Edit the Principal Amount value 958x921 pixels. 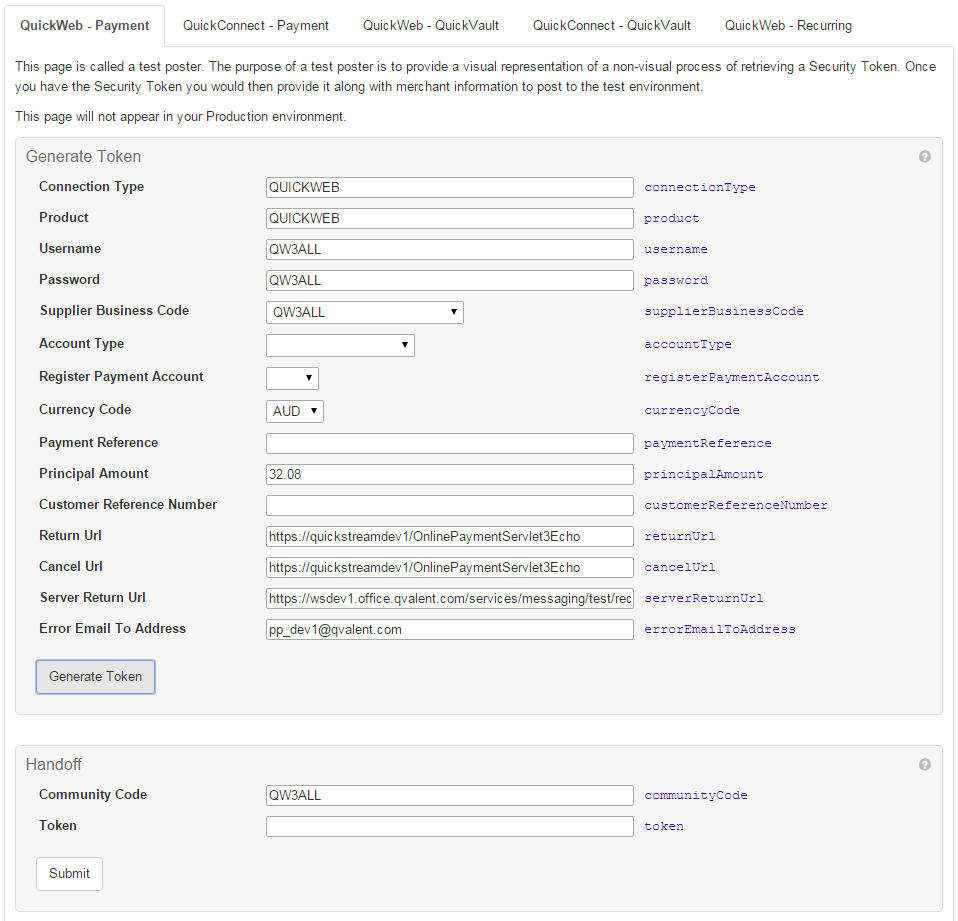click(x=449, y=473)
